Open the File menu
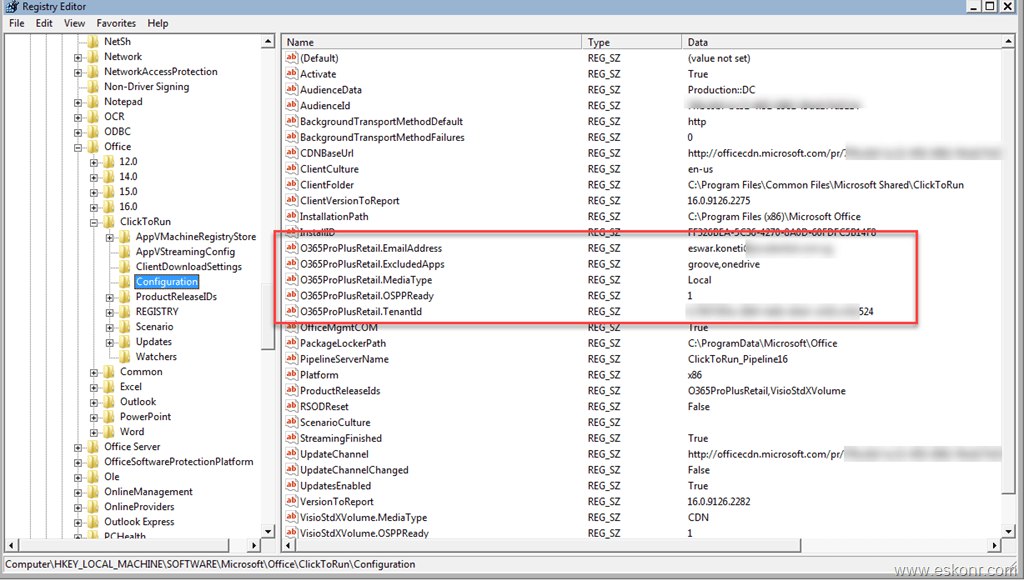This screenshot has width=1024, height=581. coord(16,23)
